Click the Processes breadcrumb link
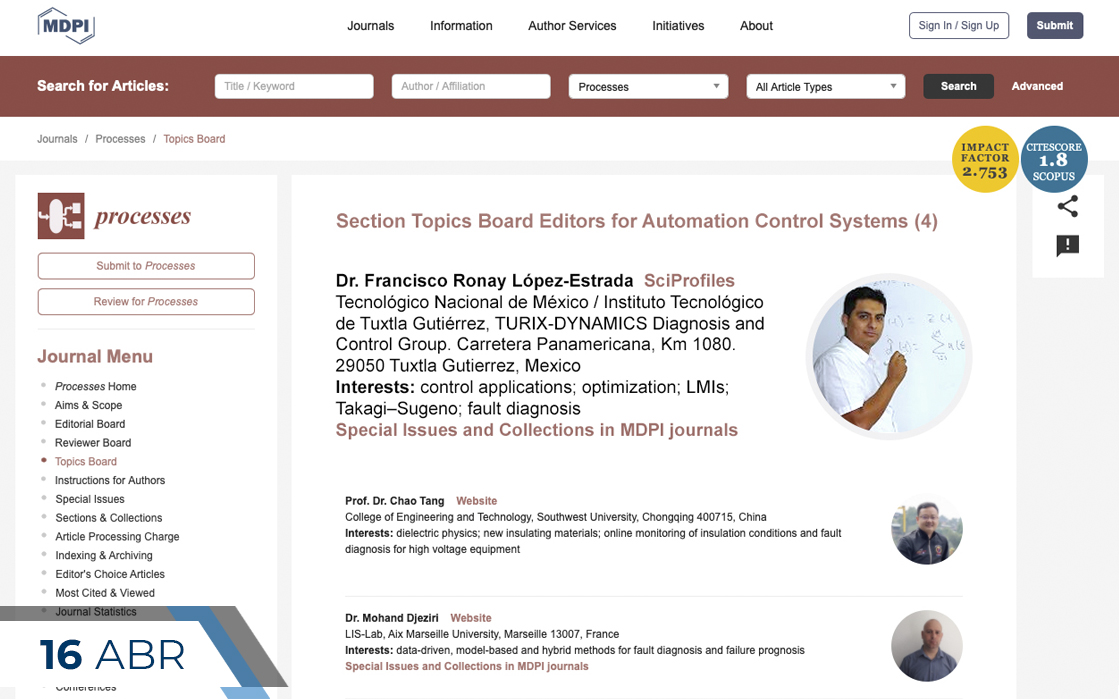The height and width of the screenshot is (699, 1119). [120, 139]
